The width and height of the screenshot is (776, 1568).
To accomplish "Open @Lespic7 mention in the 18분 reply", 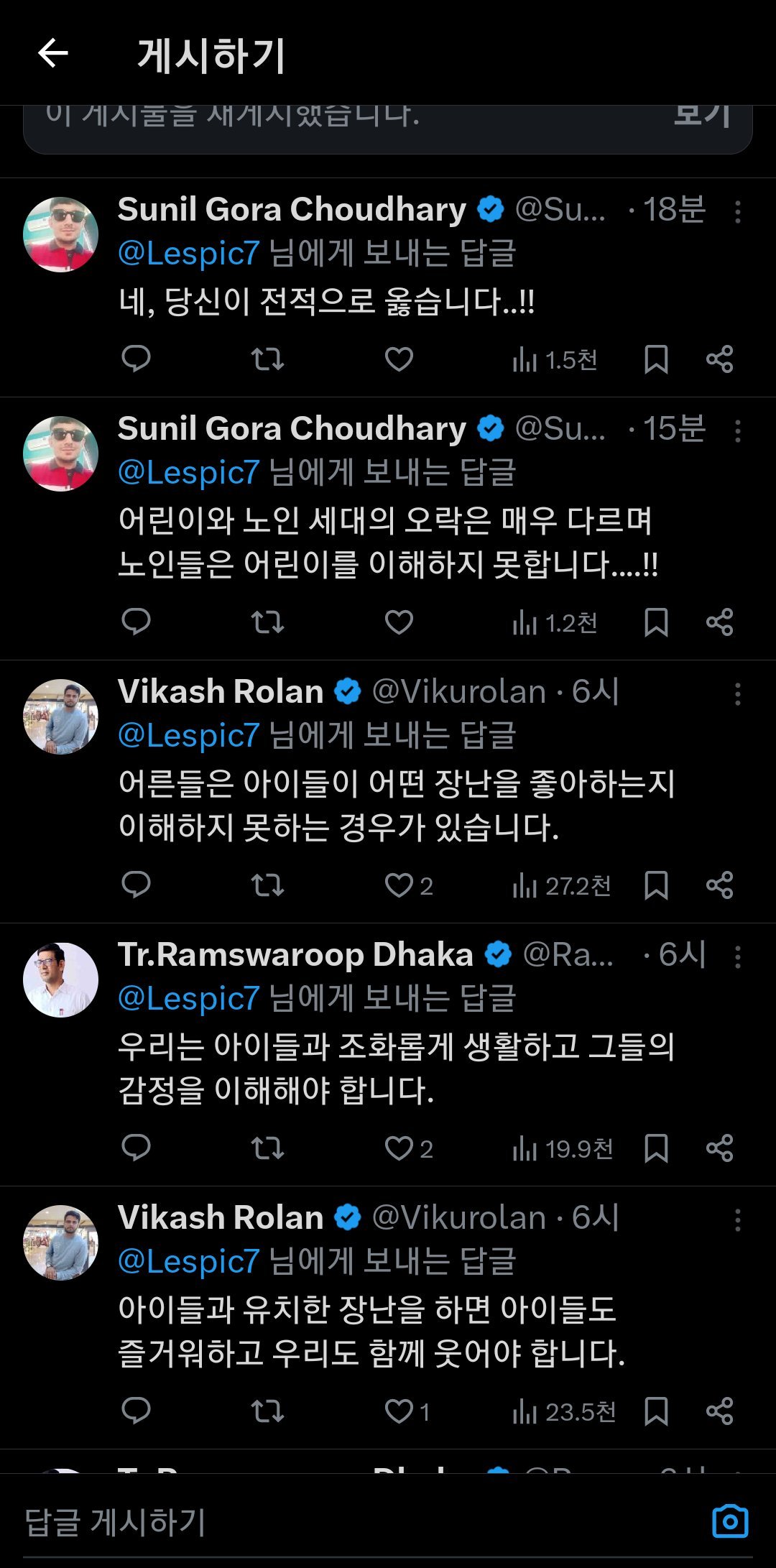I will pos(188,253).
